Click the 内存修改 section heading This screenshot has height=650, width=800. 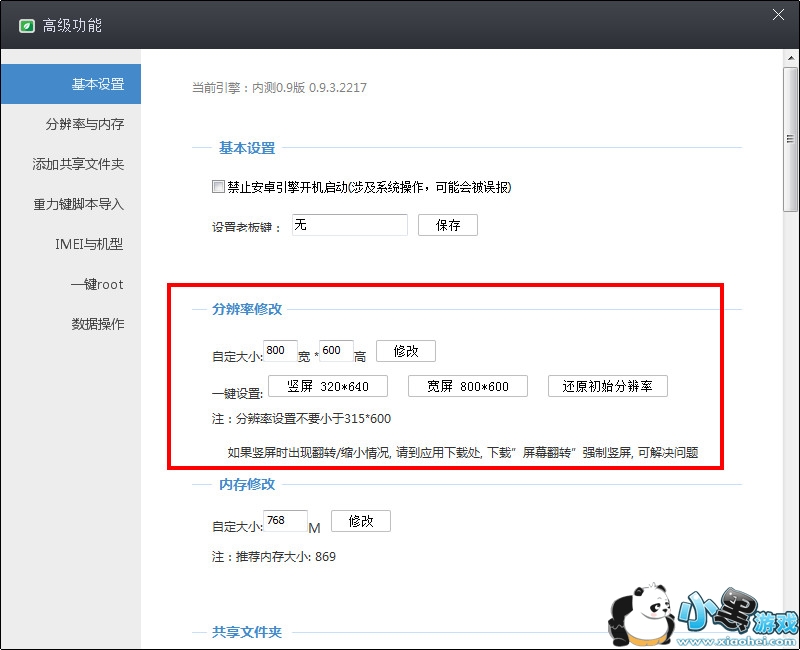click(x=247, y=484)
